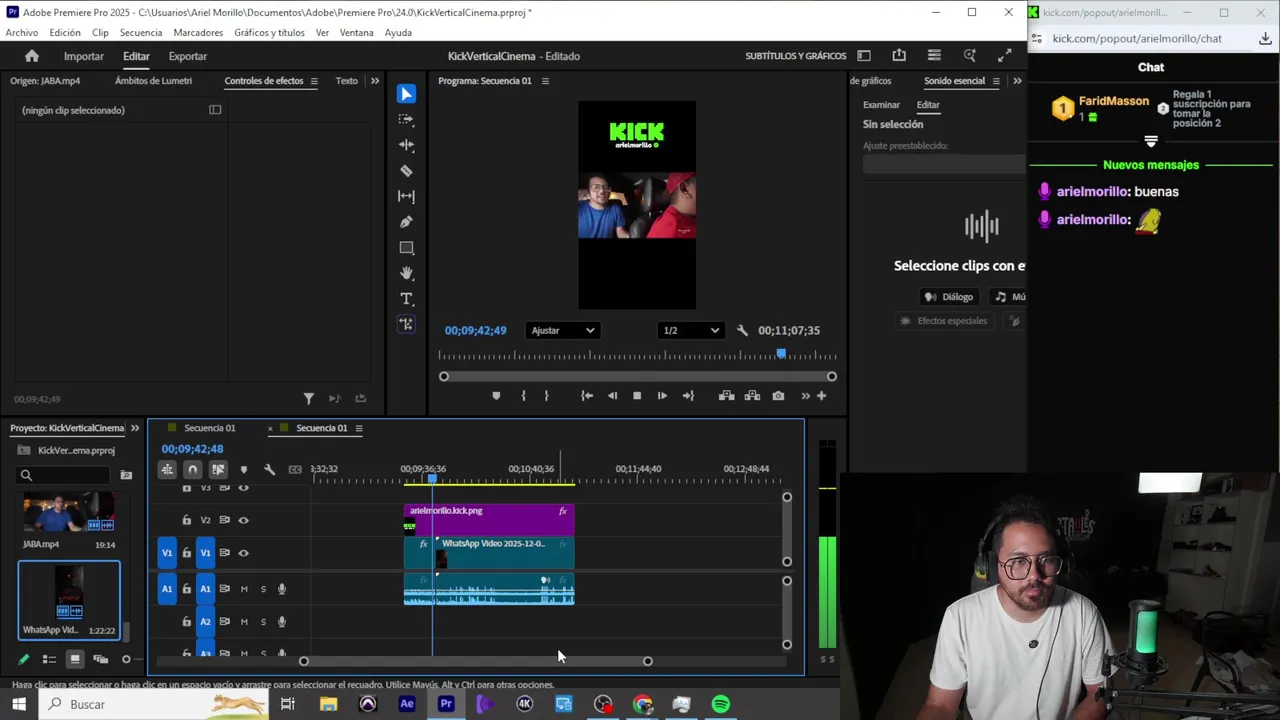The image size is (1280, 720).
Task: Open the Examinar tab in Sonido esencial
Action: click(x=881, y=105)
